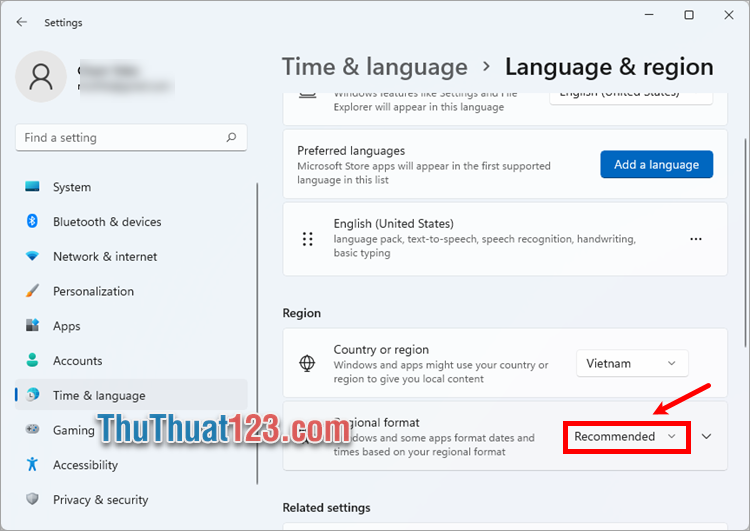The width and height of the screenshot is (750, 531).
Task: Open the Recommended regional format dropdown
Action: 627,437
